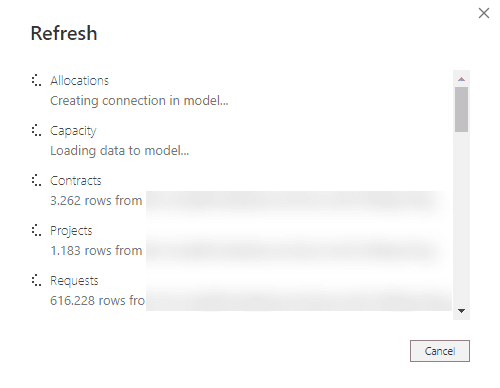500x388 pixels.
Task: Select the Allocations table entry
Action: (x=79, y=81)
